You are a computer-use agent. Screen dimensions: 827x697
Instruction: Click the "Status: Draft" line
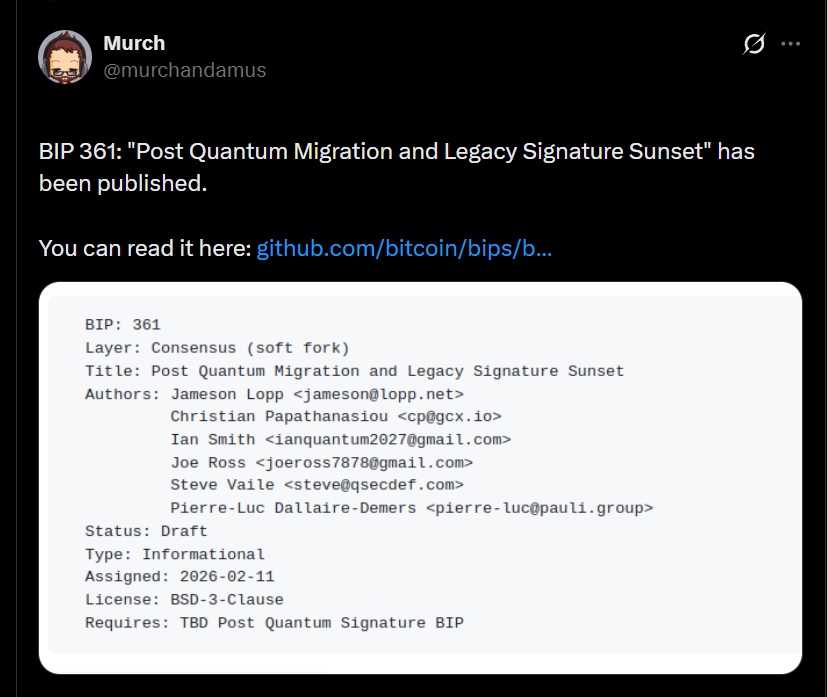coord(146,531)
